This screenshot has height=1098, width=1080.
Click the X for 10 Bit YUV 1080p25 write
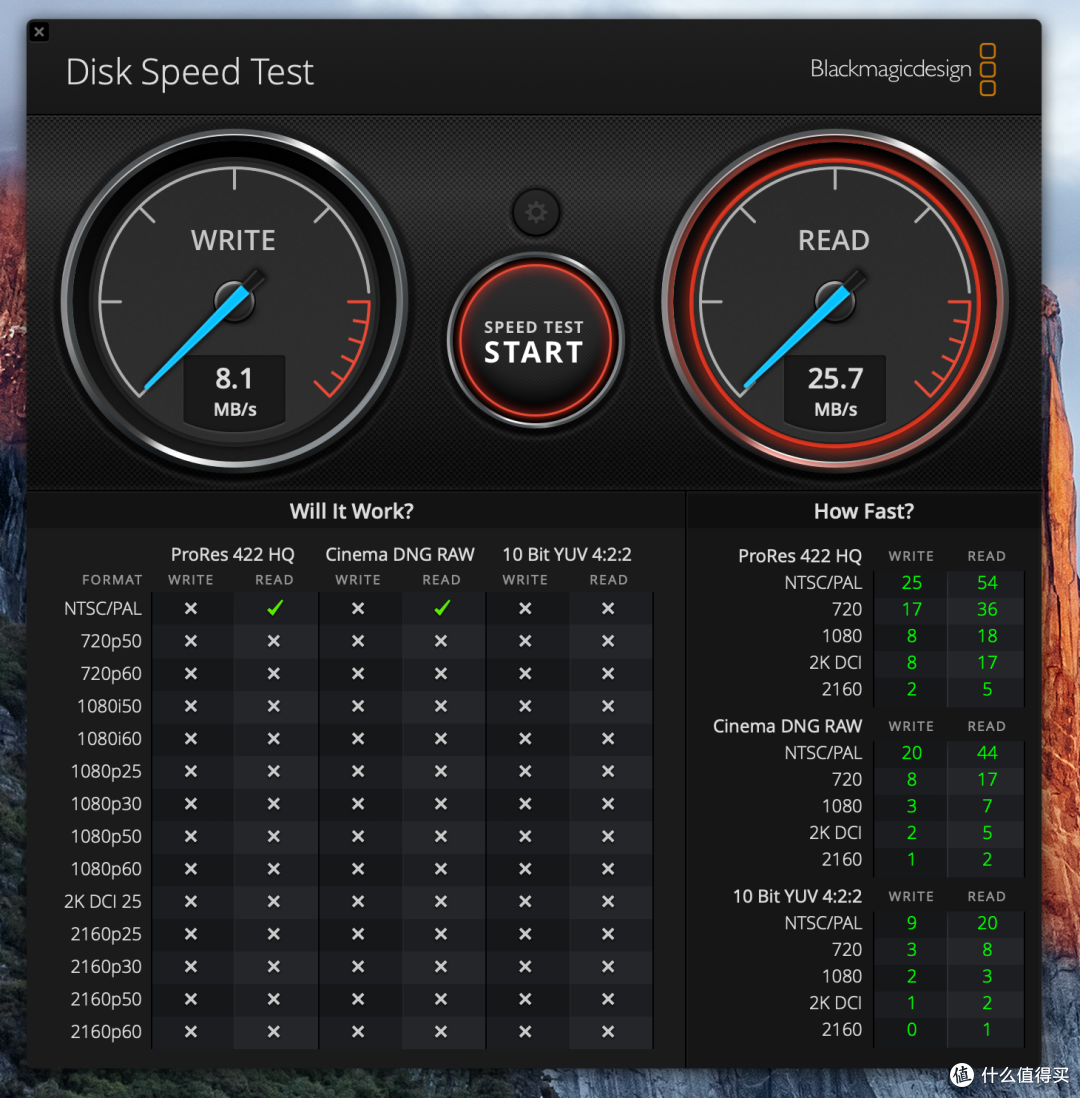pyautogui.click(x=525, y=771)
